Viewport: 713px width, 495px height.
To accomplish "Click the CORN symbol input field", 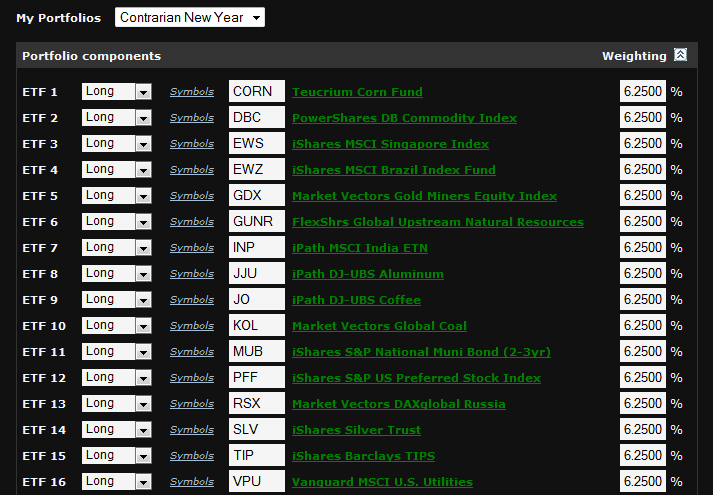I will click(256, 91).
